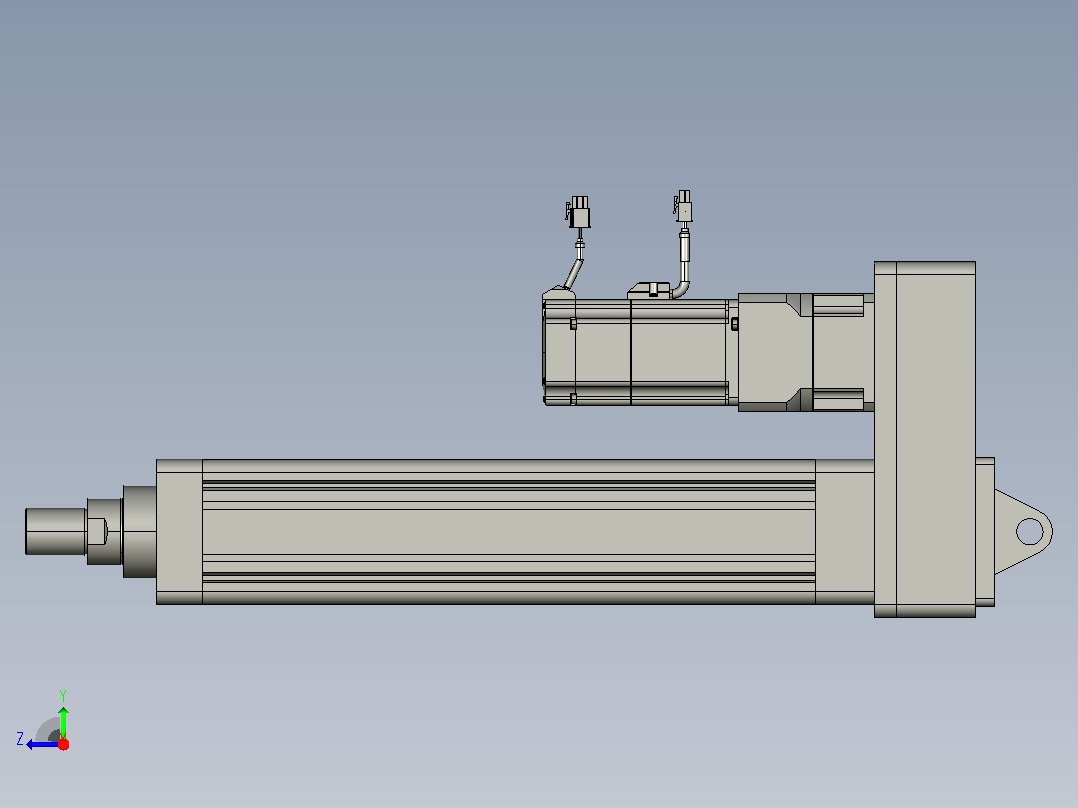Select the tall belt housing block
1078x808 pixels.
(925, 439)
